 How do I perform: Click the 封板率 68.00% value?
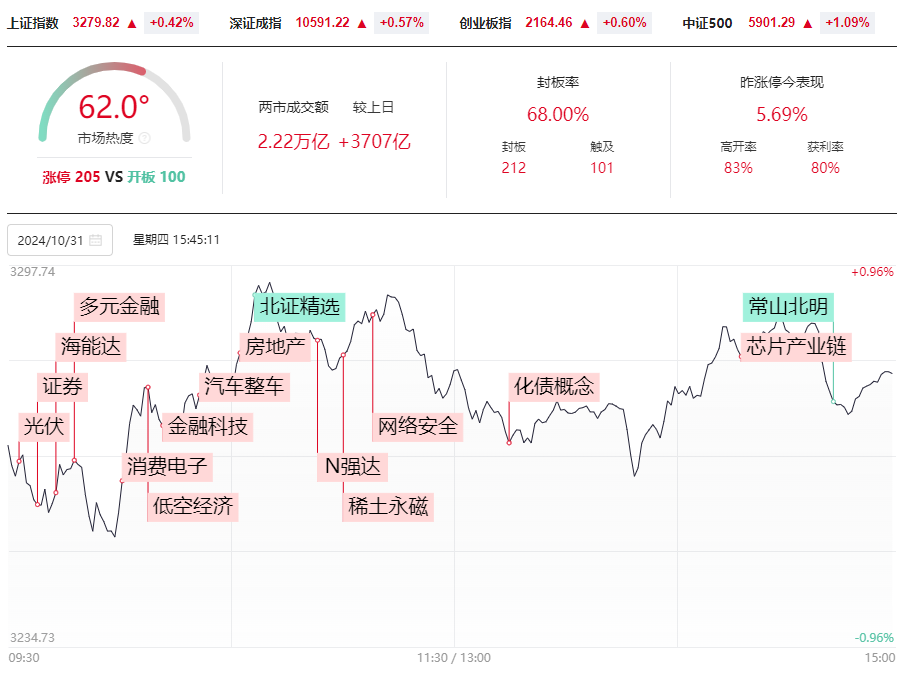(557, 114)
